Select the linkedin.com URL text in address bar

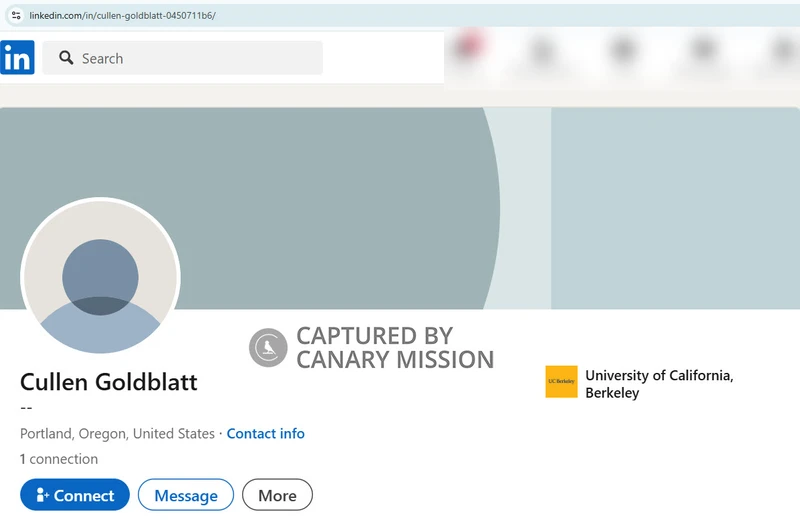coord(122,15)
